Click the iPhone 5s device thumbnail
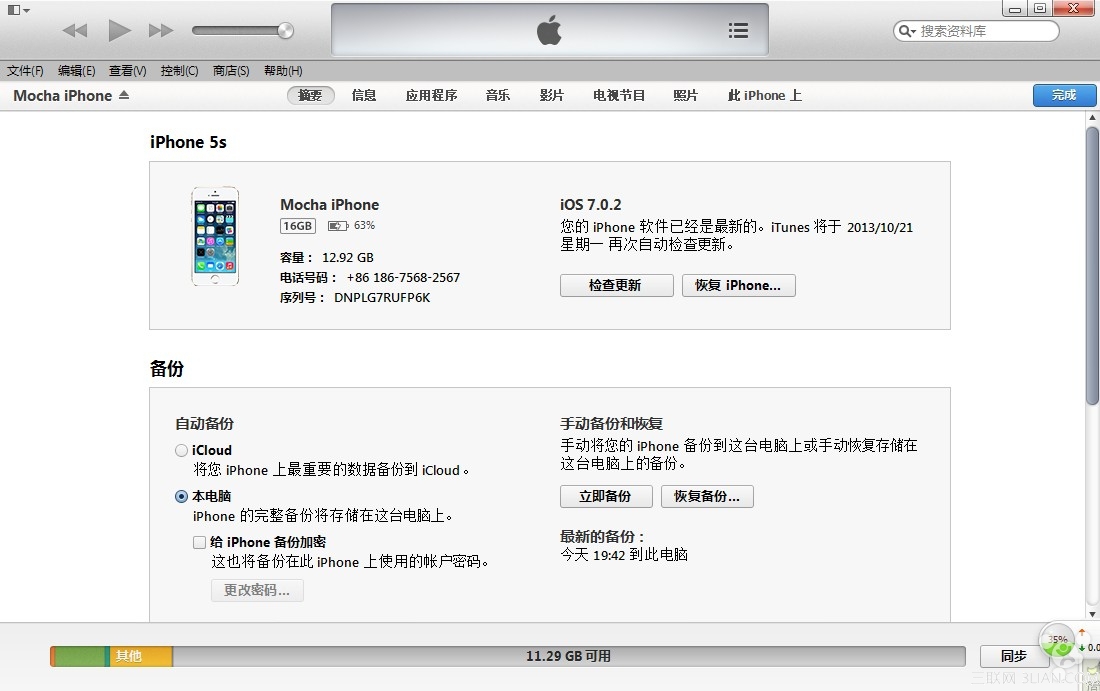Viewport: 1100px width, 691px height. pyautogui.click(x=215, y=236)
